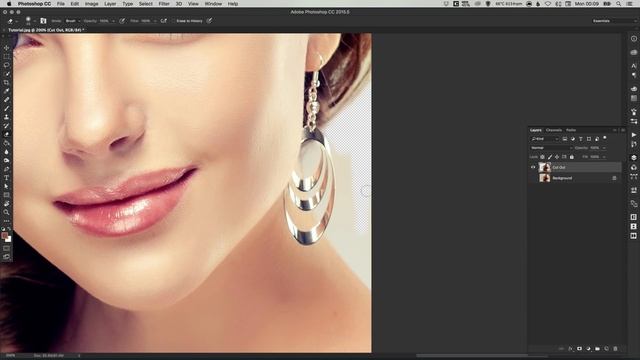The width and height of the screenshot is (640, 360).
Task: Select the Lasso tool
Action: point(7,65)
